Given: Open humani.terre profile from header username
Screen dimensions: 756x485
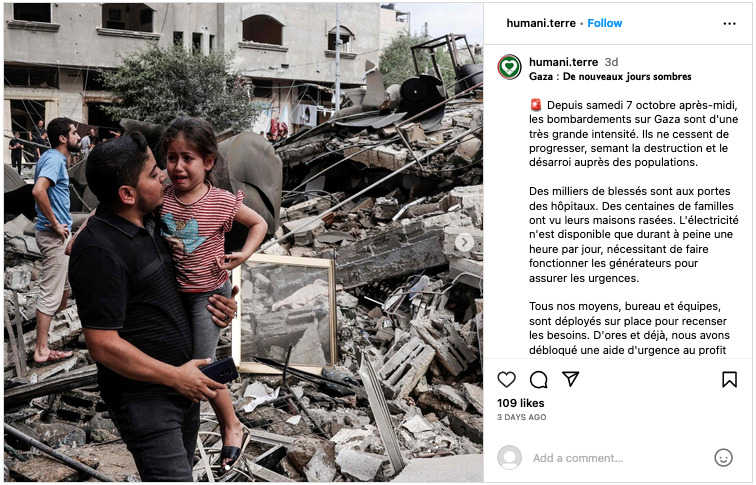Looking at the screenshot, I should (x=541, y=23).
